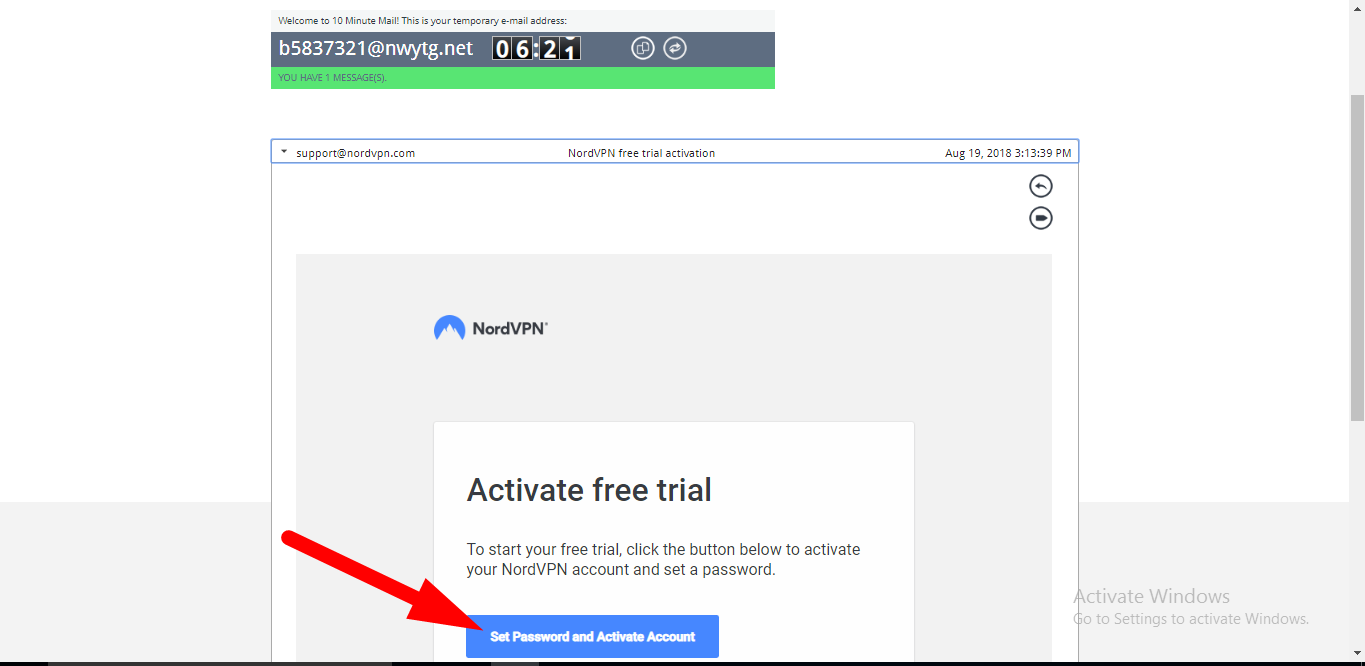Click the page vertical scrollbar
The image size is (1365, 666).
coord(1357,258)
